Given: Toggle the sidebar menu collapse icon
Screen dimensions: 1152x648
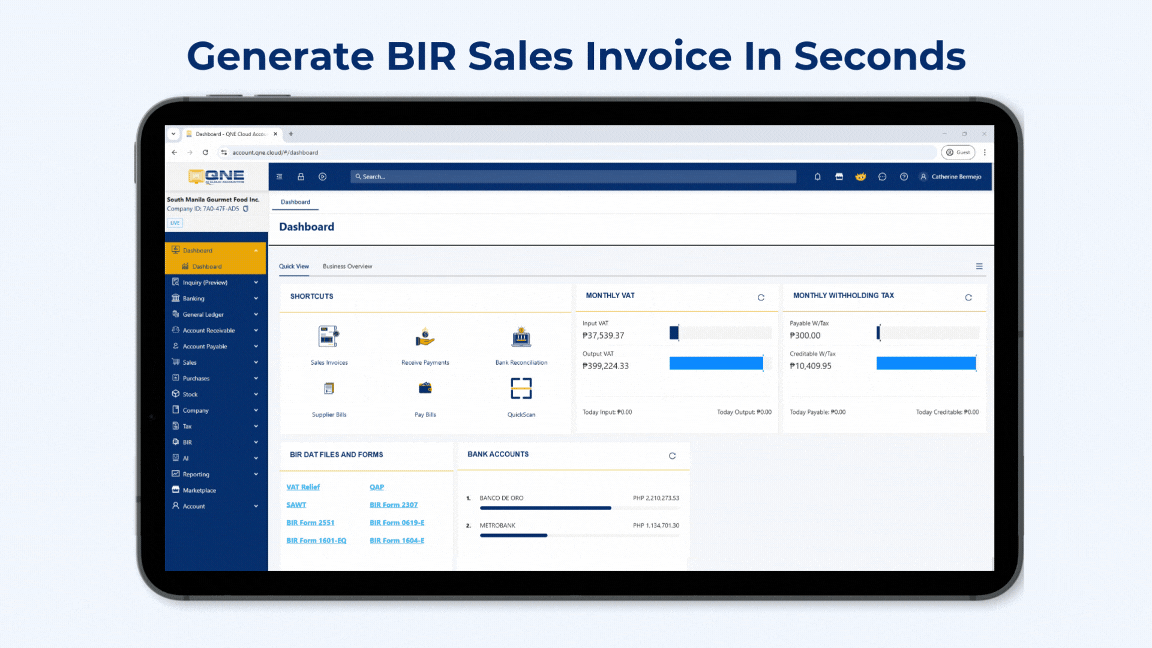Looking at the screenshot, I should (x=280, y=177).
